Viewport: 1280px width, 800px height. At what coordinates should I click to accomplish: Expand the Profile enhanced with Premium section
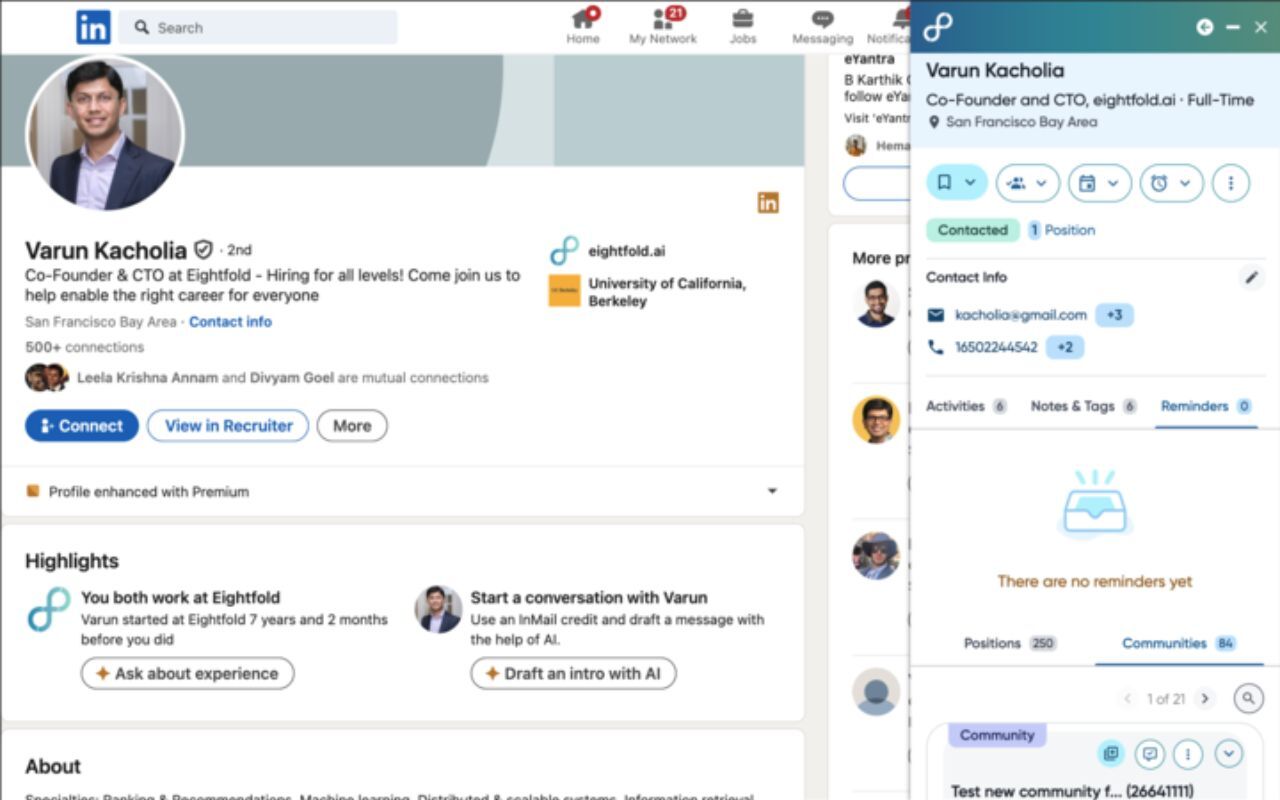pos(772,491)
